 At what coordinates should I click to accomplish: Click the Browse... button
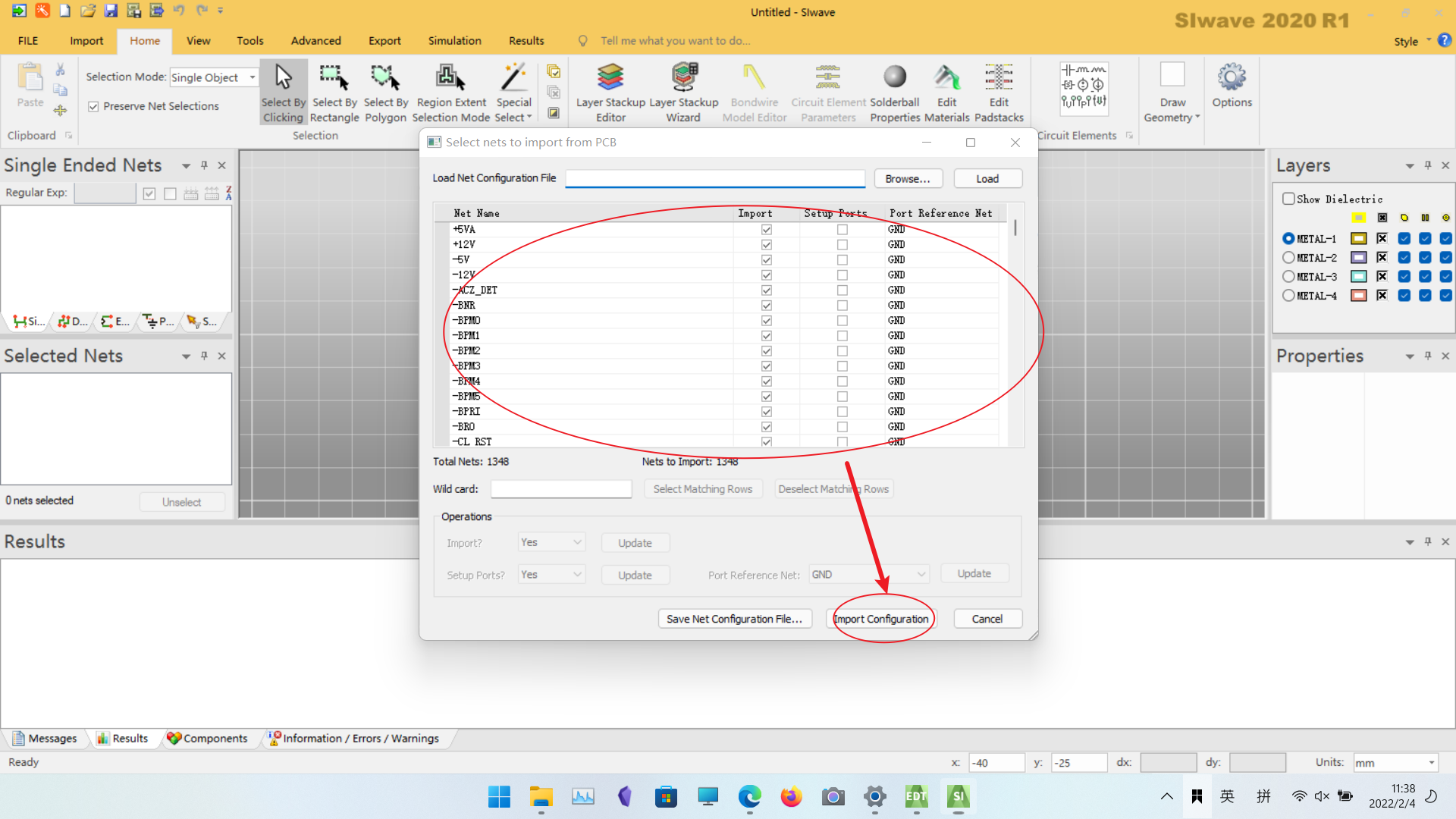tap(908, 179)
